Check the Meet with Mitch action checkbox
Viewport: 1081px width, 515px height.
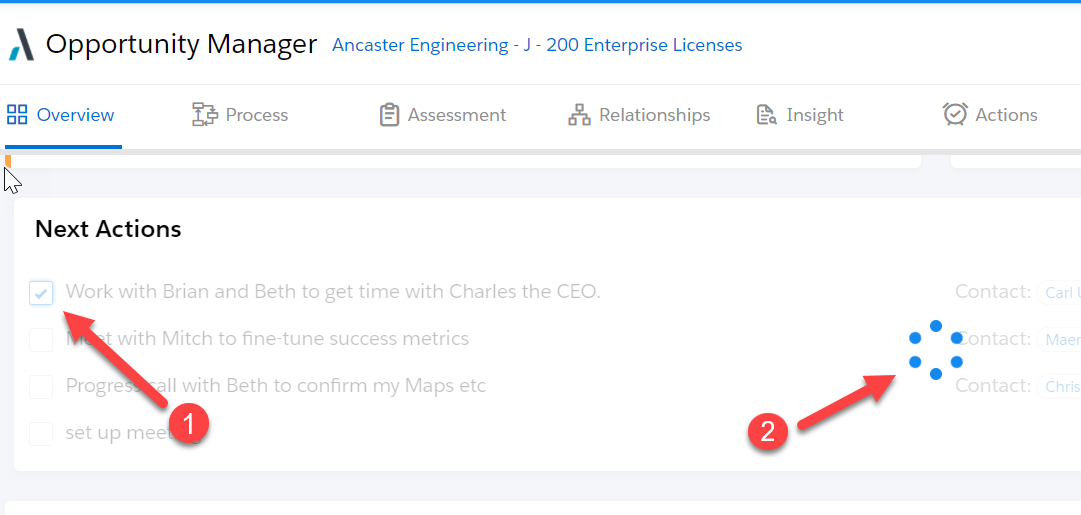click(x=41, y=340)
